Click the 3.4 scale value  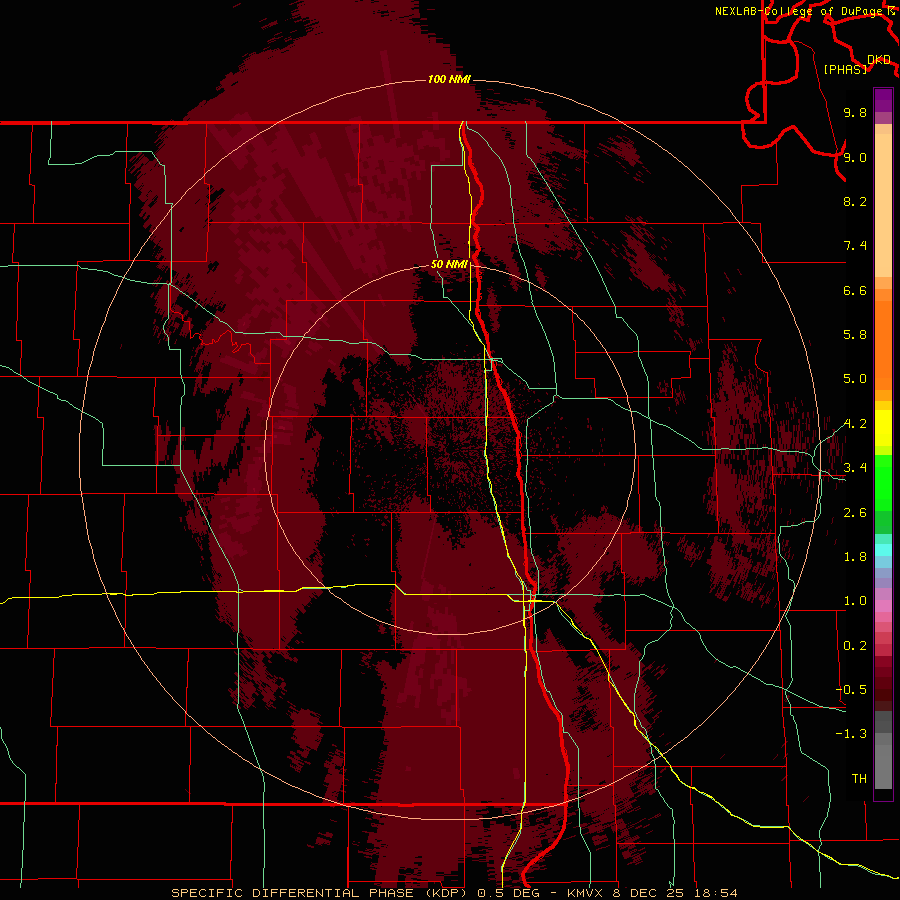[x=855, y=468]
